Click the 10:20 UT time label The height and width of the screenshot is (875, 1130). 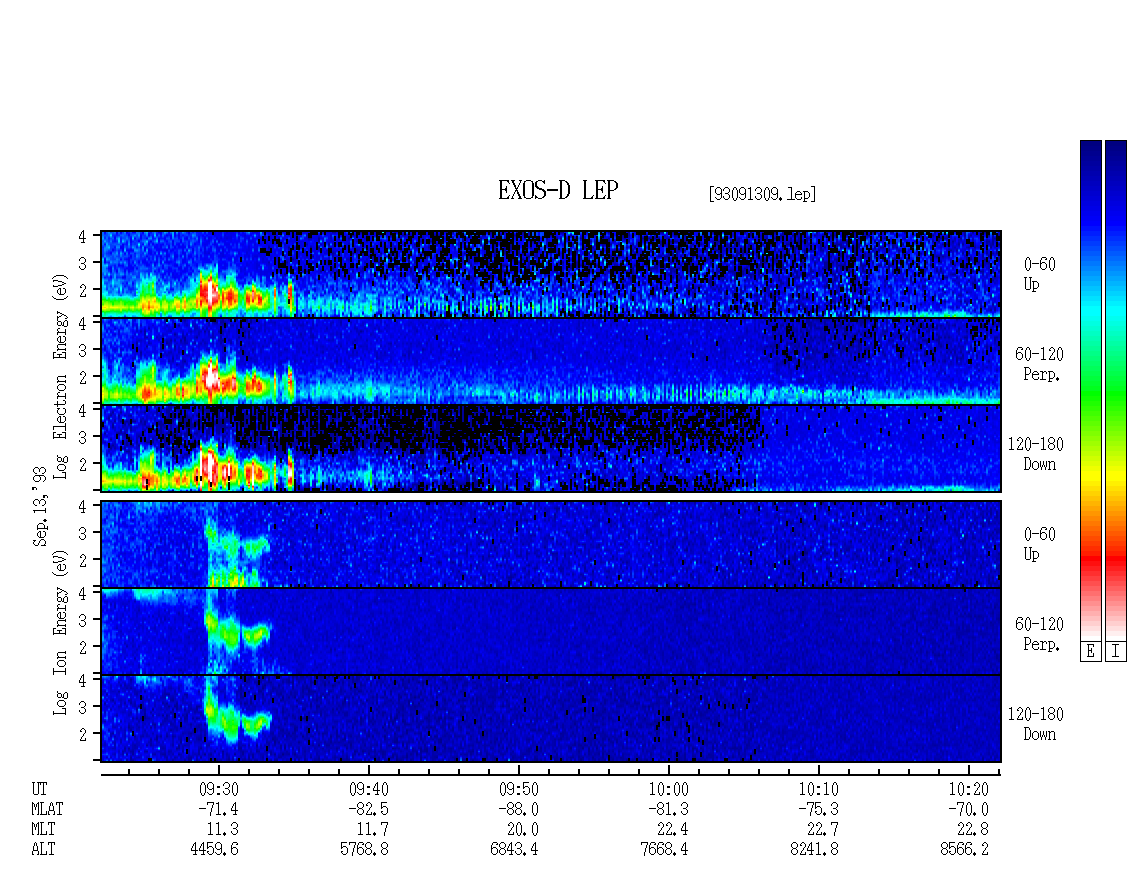(968, 789)
